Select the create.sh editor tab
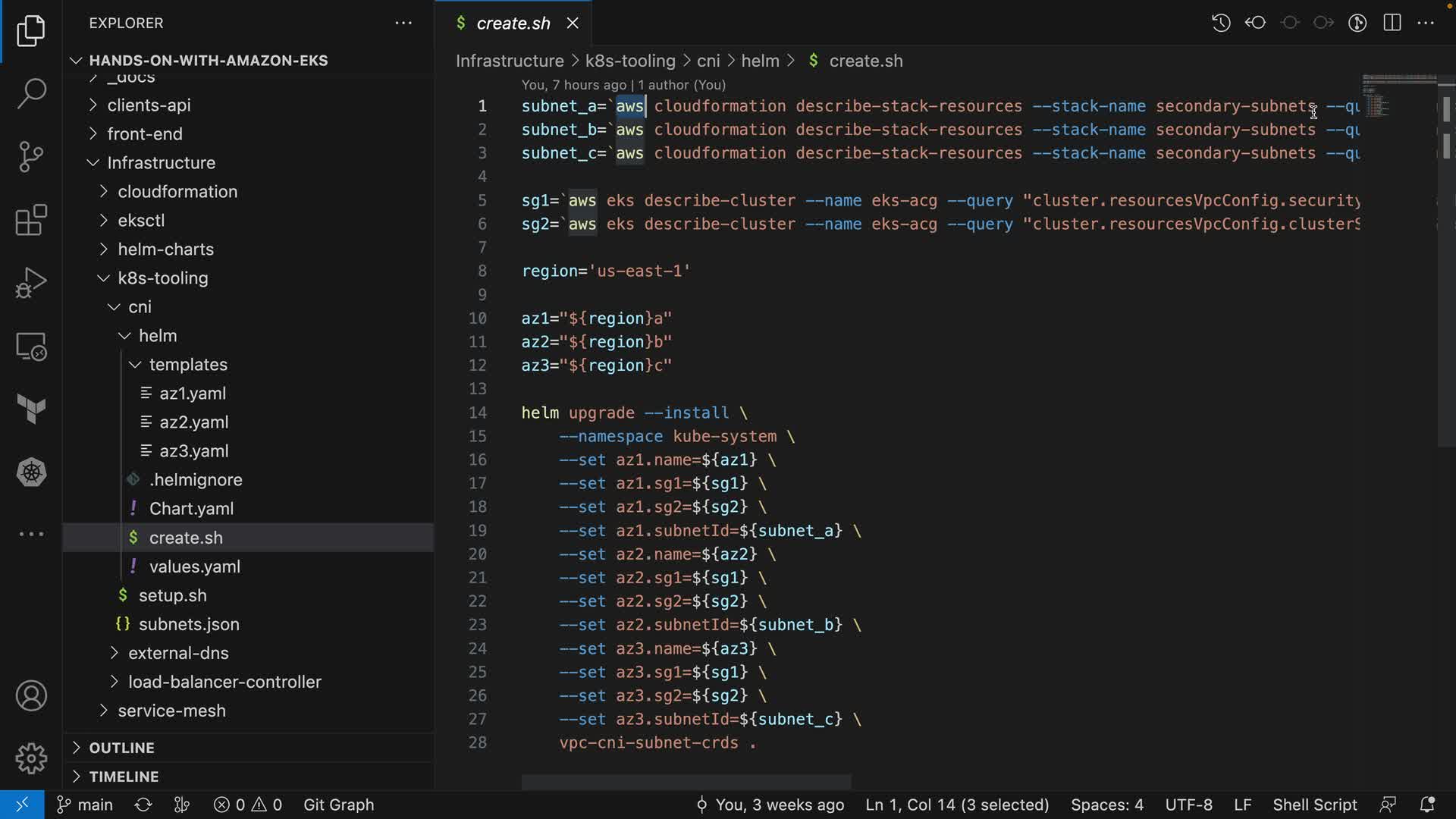 513,24
